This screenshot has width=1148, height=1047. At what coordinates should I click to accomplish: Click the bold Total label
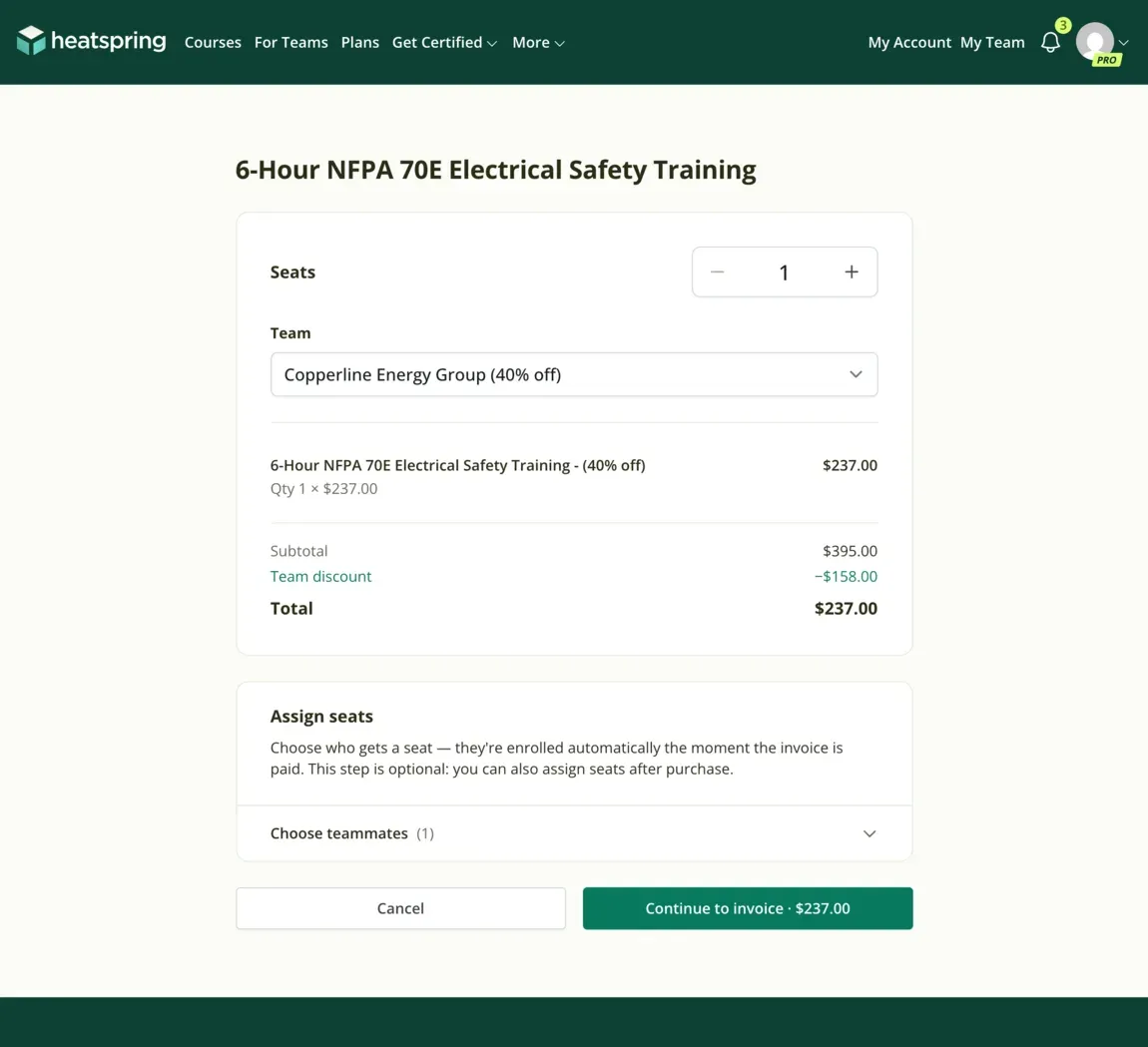[x=291, y=609]
